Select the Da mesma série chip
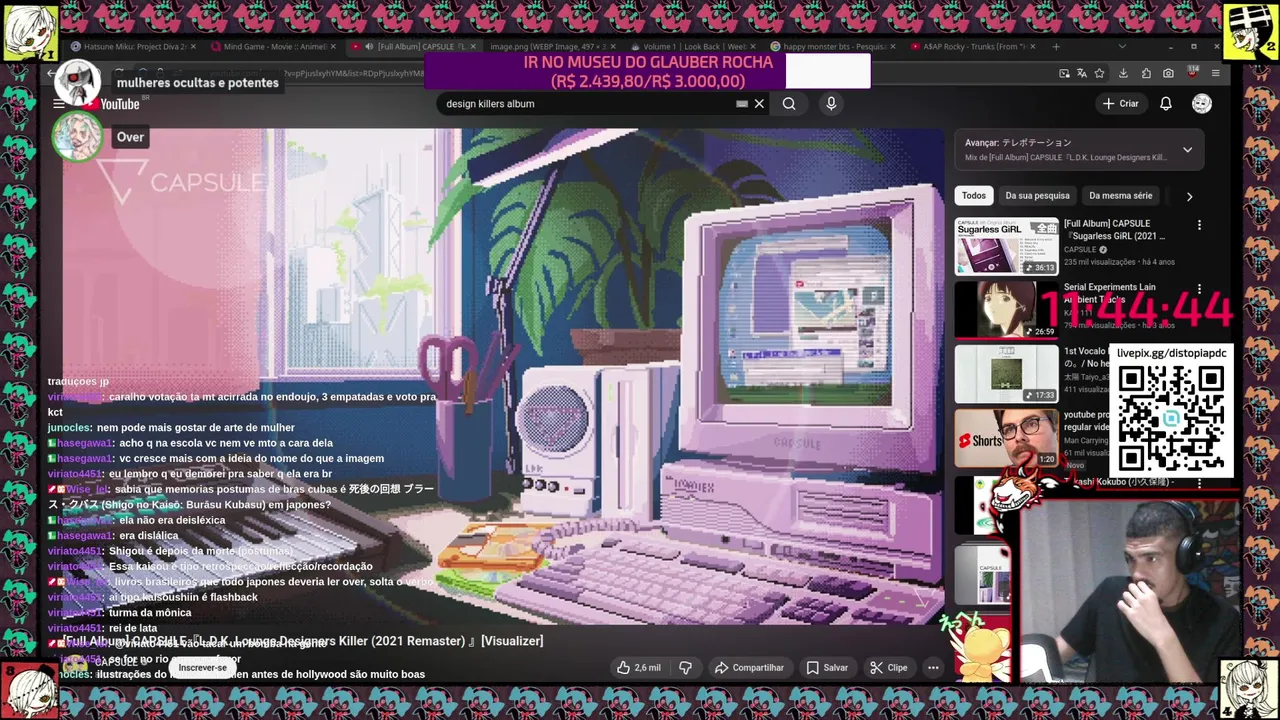The image size is (1280, 720). coord(1120,196)
